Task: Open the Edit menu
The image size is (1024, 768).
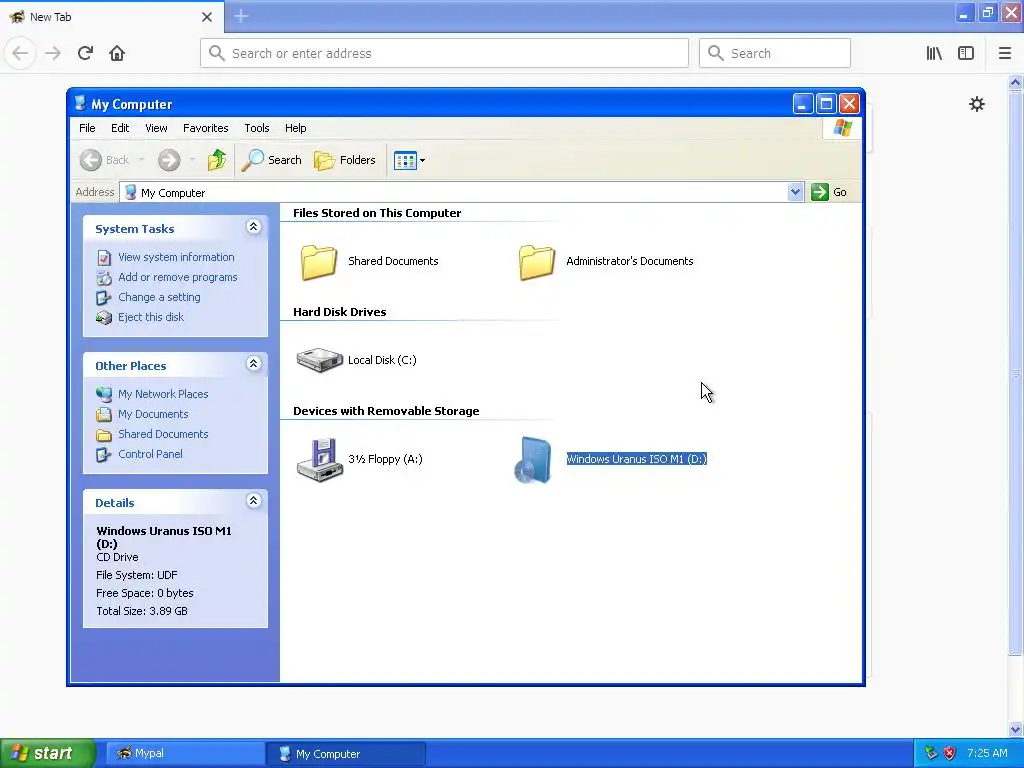Action: [120, 128]
